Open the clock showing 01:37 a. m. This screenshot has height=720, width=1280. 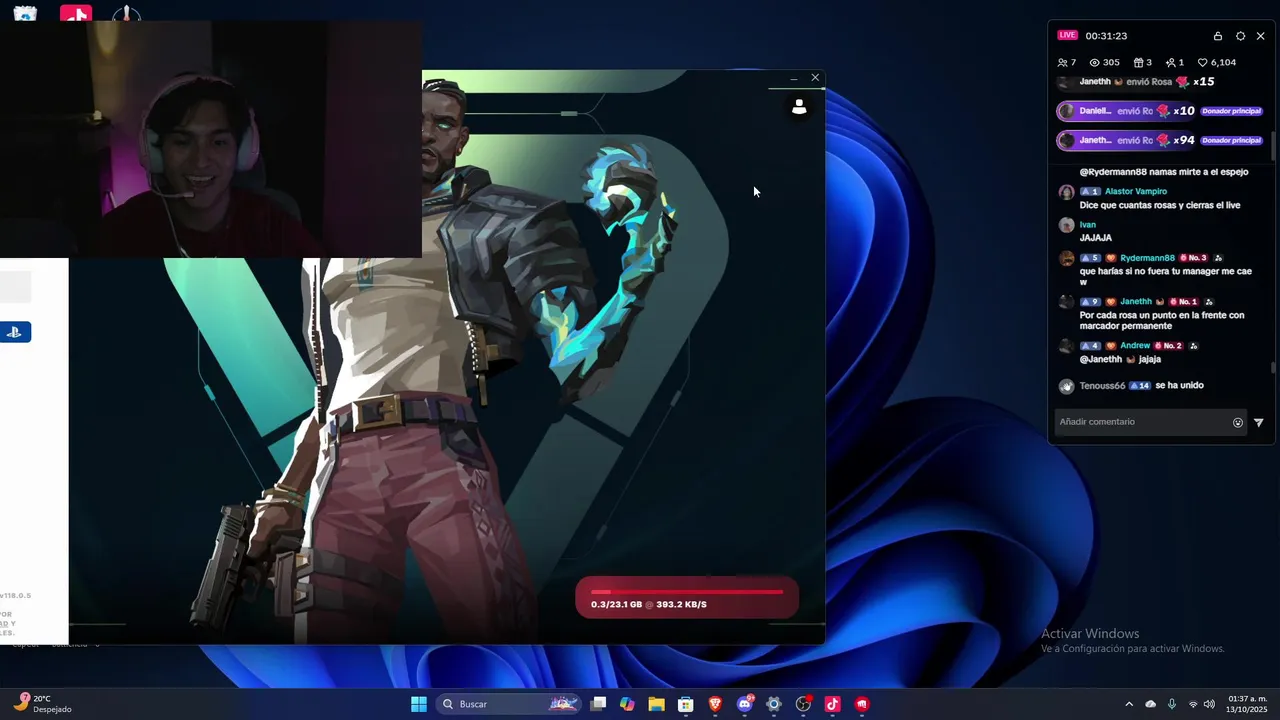click(x=1247, y=704)
